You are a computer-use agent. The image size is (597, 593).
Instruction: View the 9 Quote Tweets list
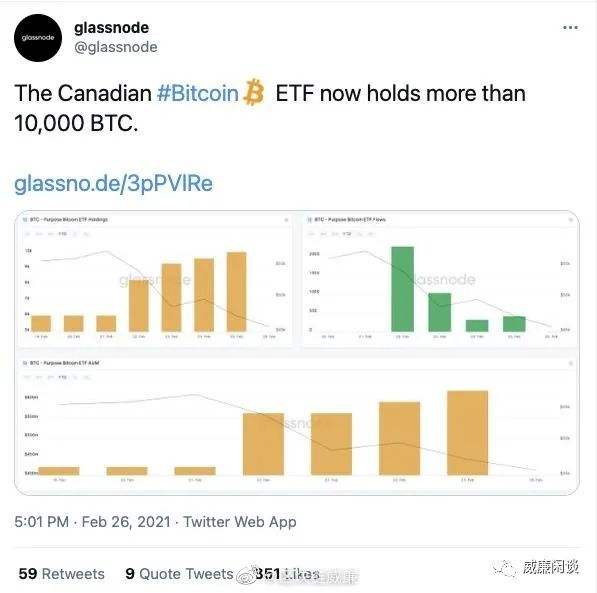click(179, 574)
